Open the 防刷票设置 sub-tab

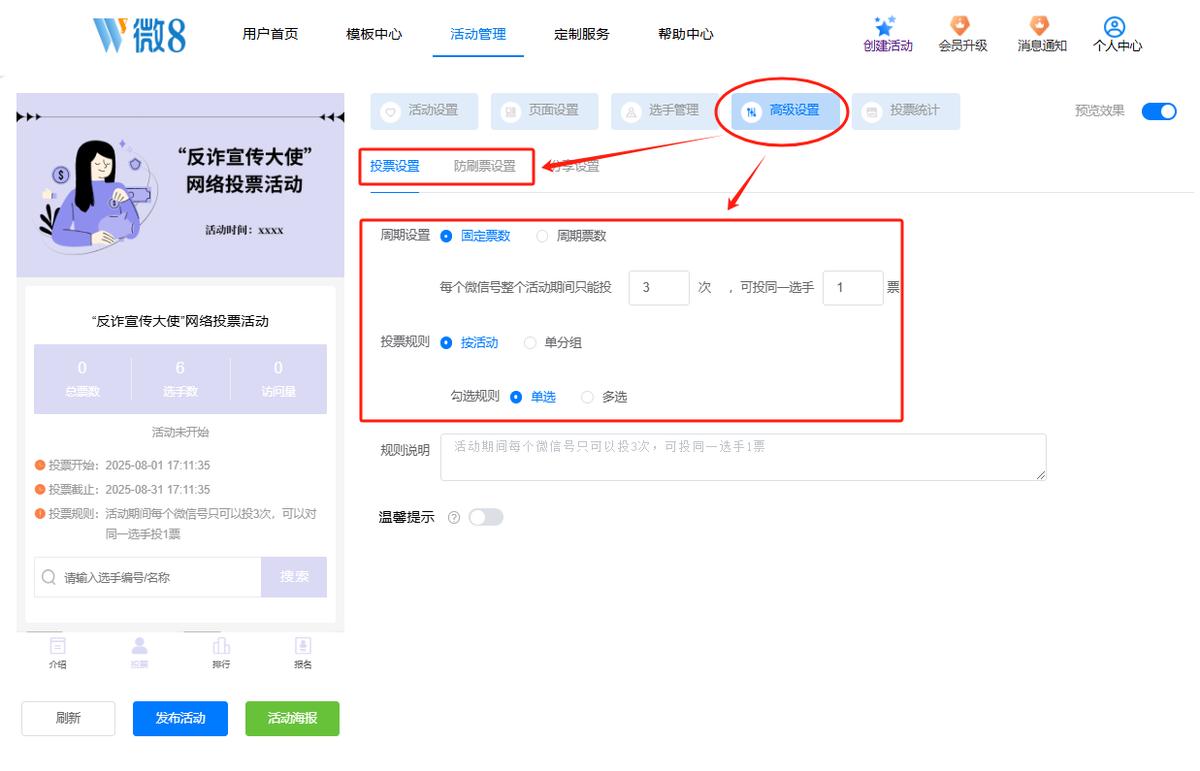(x=485, y=167)
